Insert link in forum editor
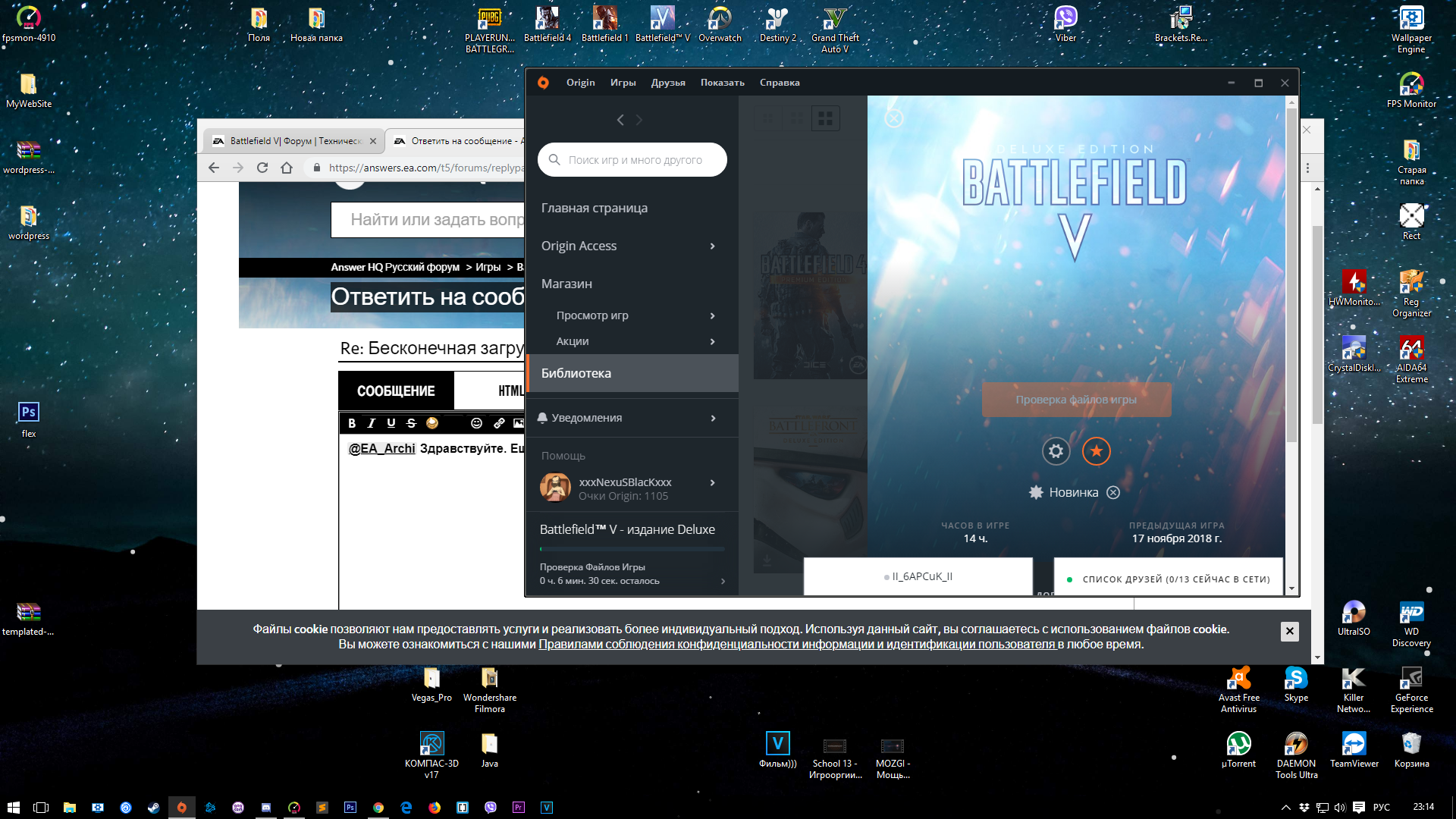The width and height of the screenshot is (1456, 819). 499,423
